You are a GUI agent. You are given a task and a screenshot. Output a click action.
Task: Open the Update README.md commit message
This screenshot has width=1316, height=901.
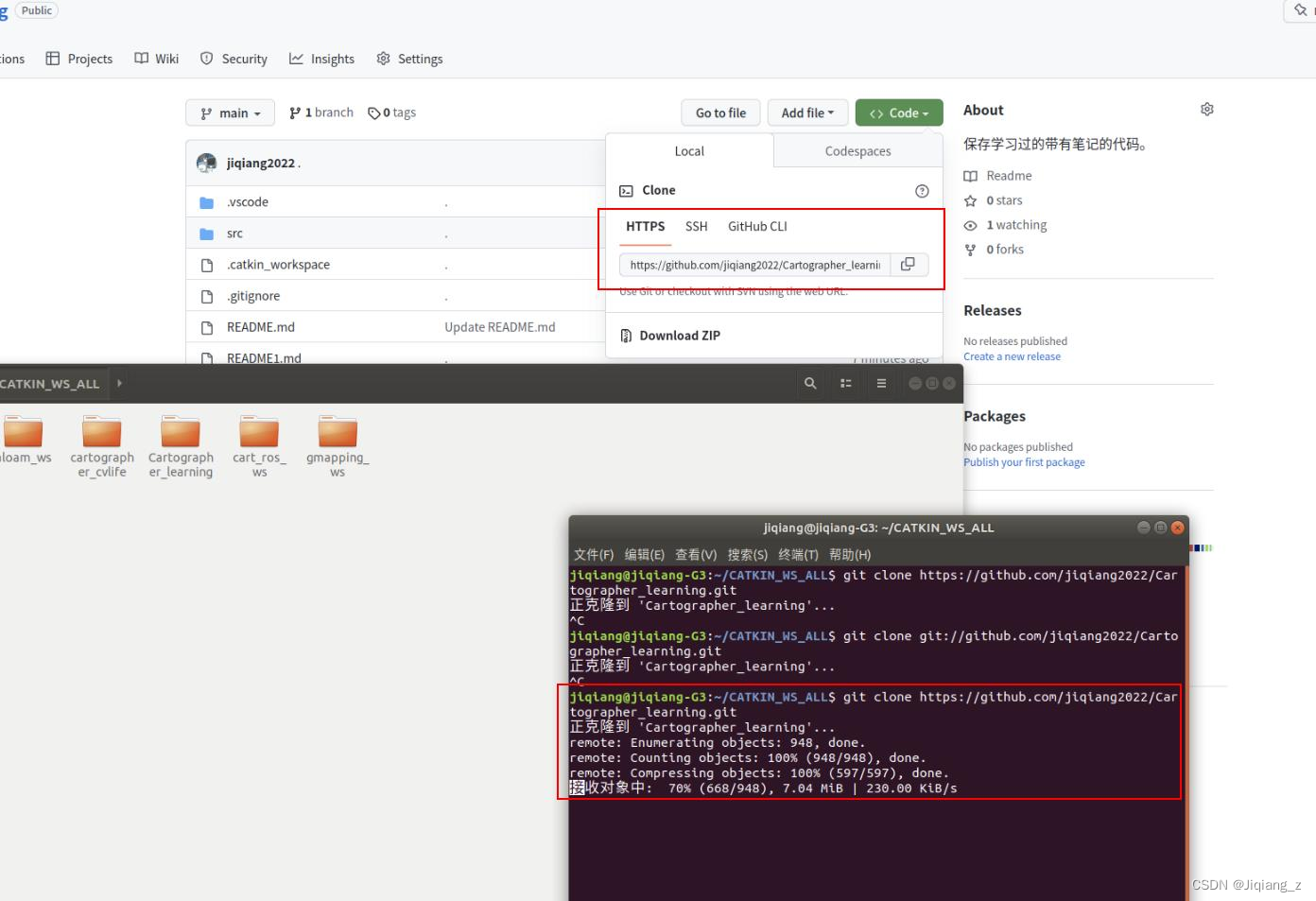tap(500, 327)
